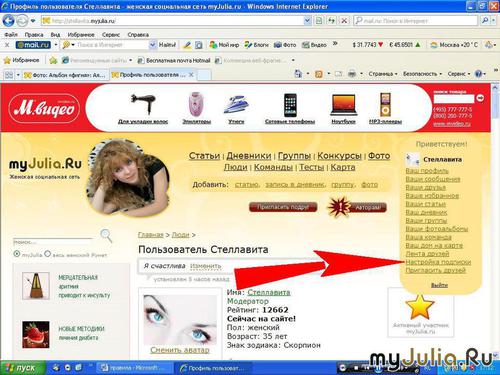
Task: Click the red arrow go button in М.видео search
Action: 480,98
